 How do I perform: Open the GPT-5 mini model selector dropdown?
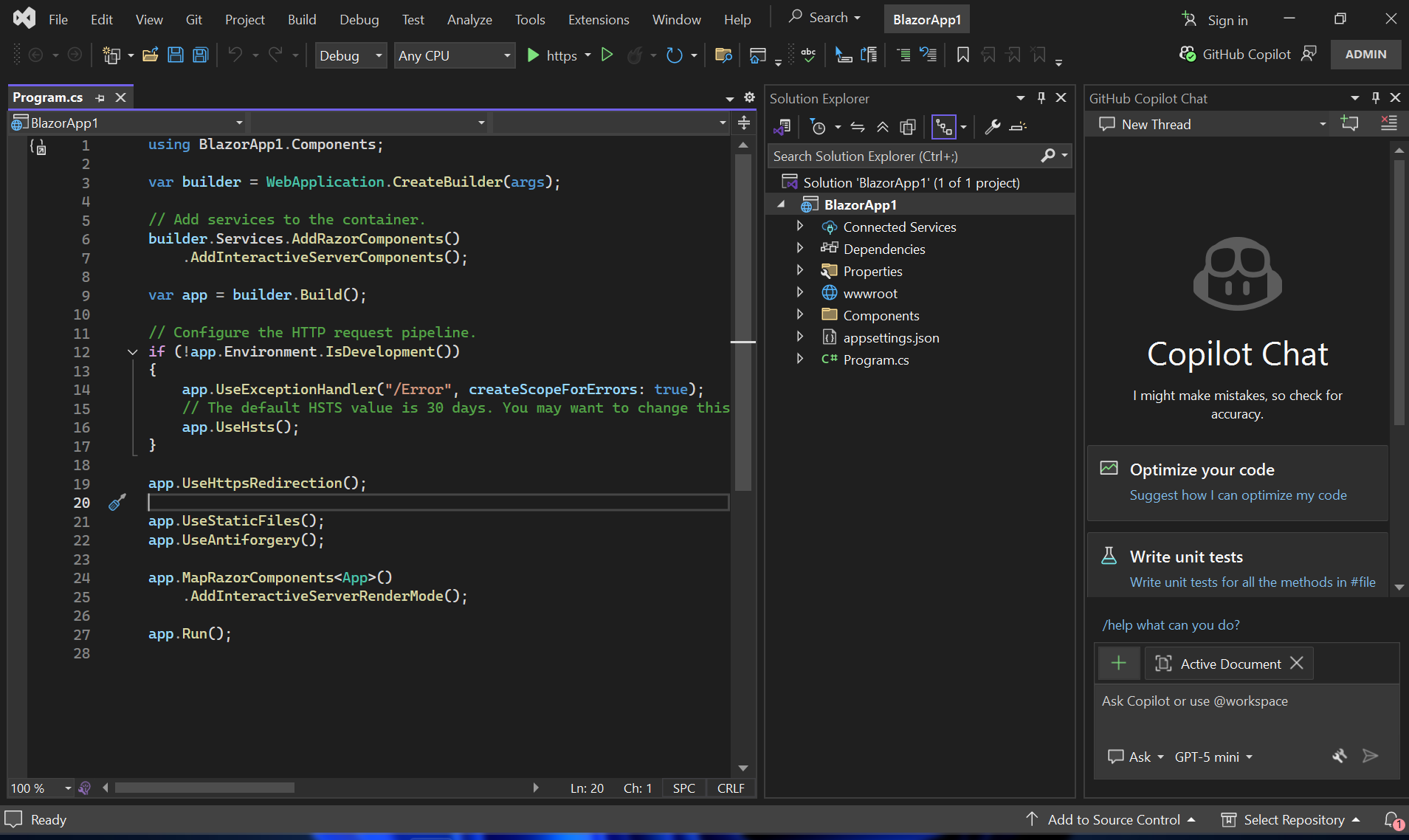click(x=1213, y=757)
